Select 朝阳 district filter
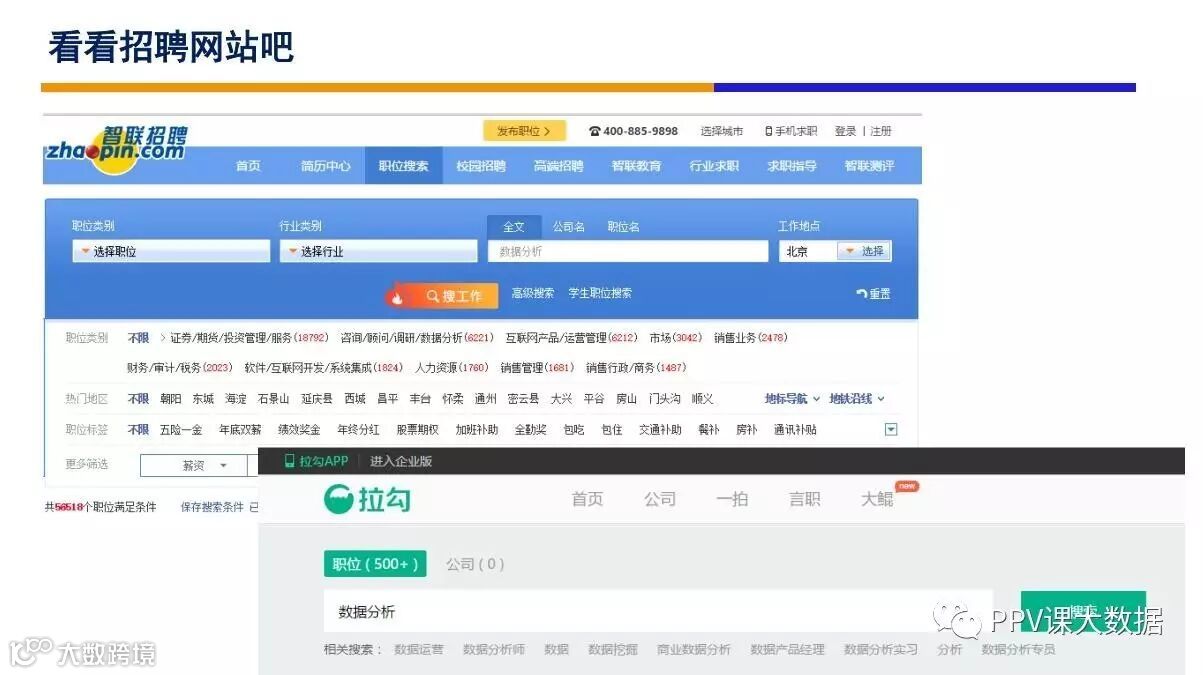This screenshot has width=1203, height=675. pyautogui.click(x=171, y=399)
